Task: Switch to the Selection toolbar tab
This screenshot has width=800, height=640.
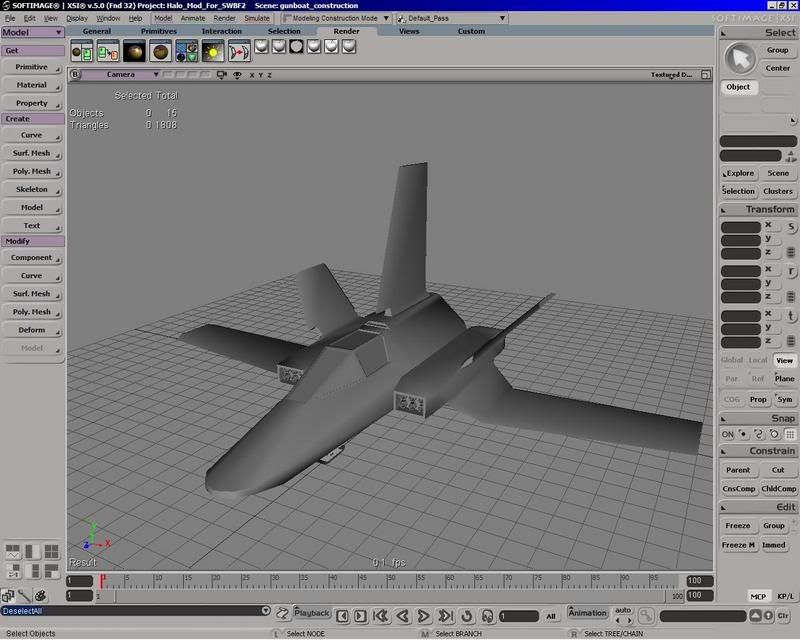Action: pos(284,31)
